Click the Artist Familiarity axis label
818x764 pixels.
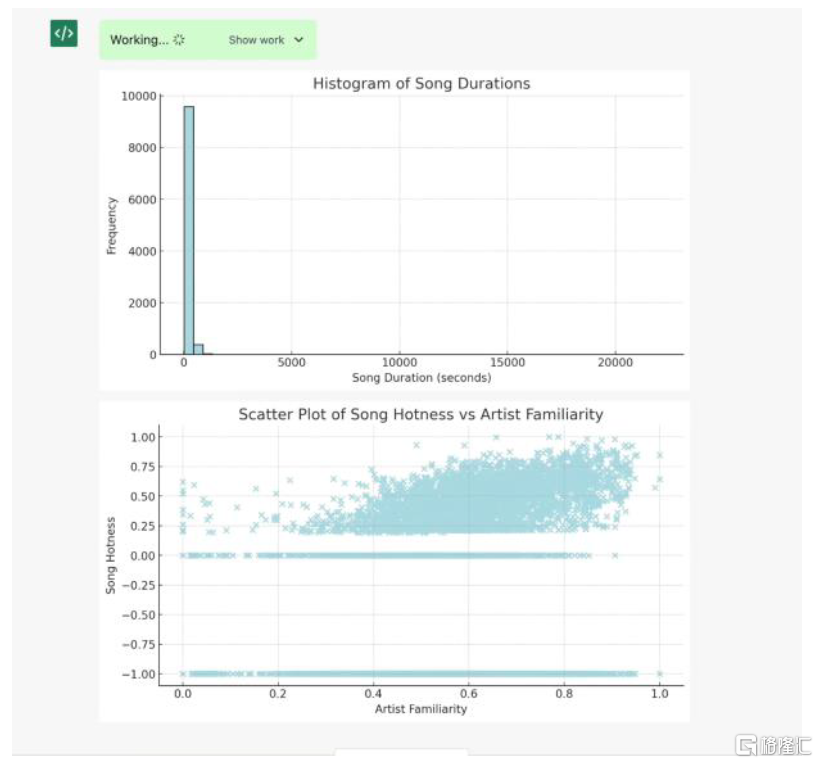[x=420, y=709]
